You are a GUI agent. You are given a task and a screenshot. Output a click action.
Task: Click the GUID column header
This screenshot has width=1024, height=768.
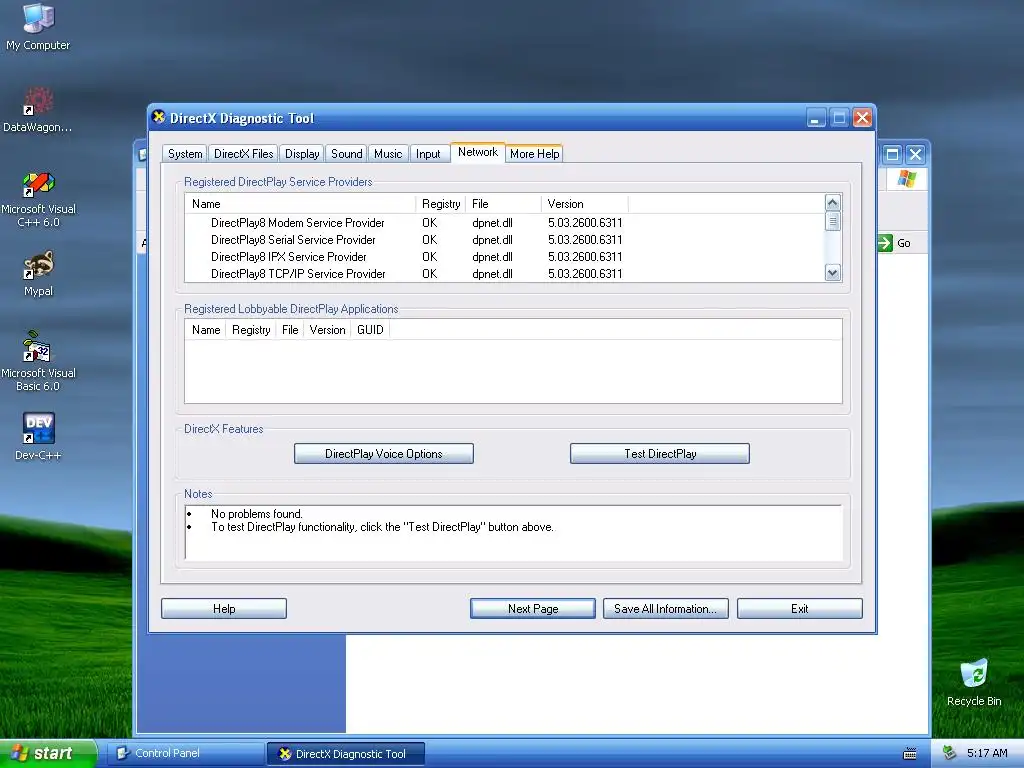point(370,330)
